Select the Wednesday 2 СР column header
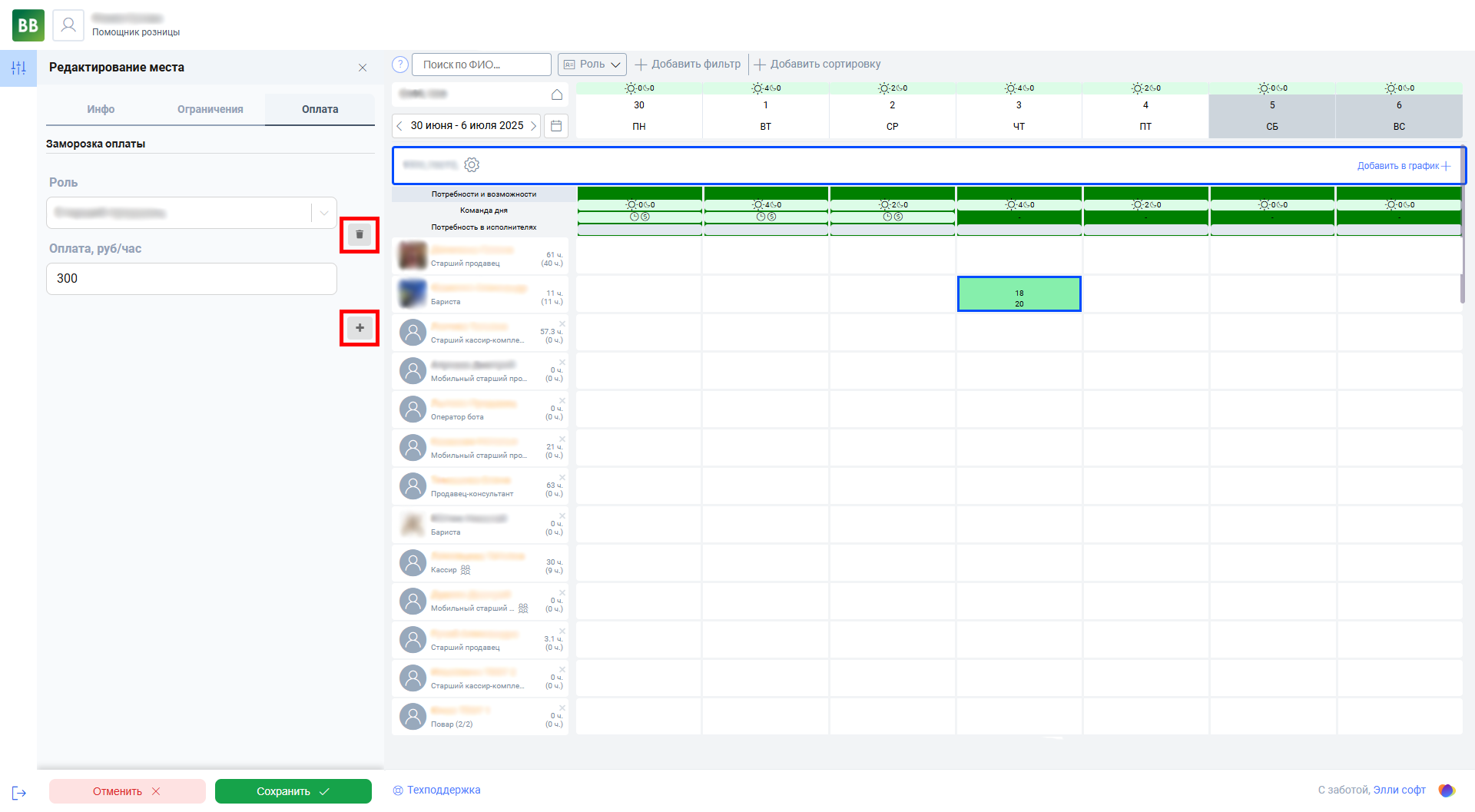 [x=892, y=116]
